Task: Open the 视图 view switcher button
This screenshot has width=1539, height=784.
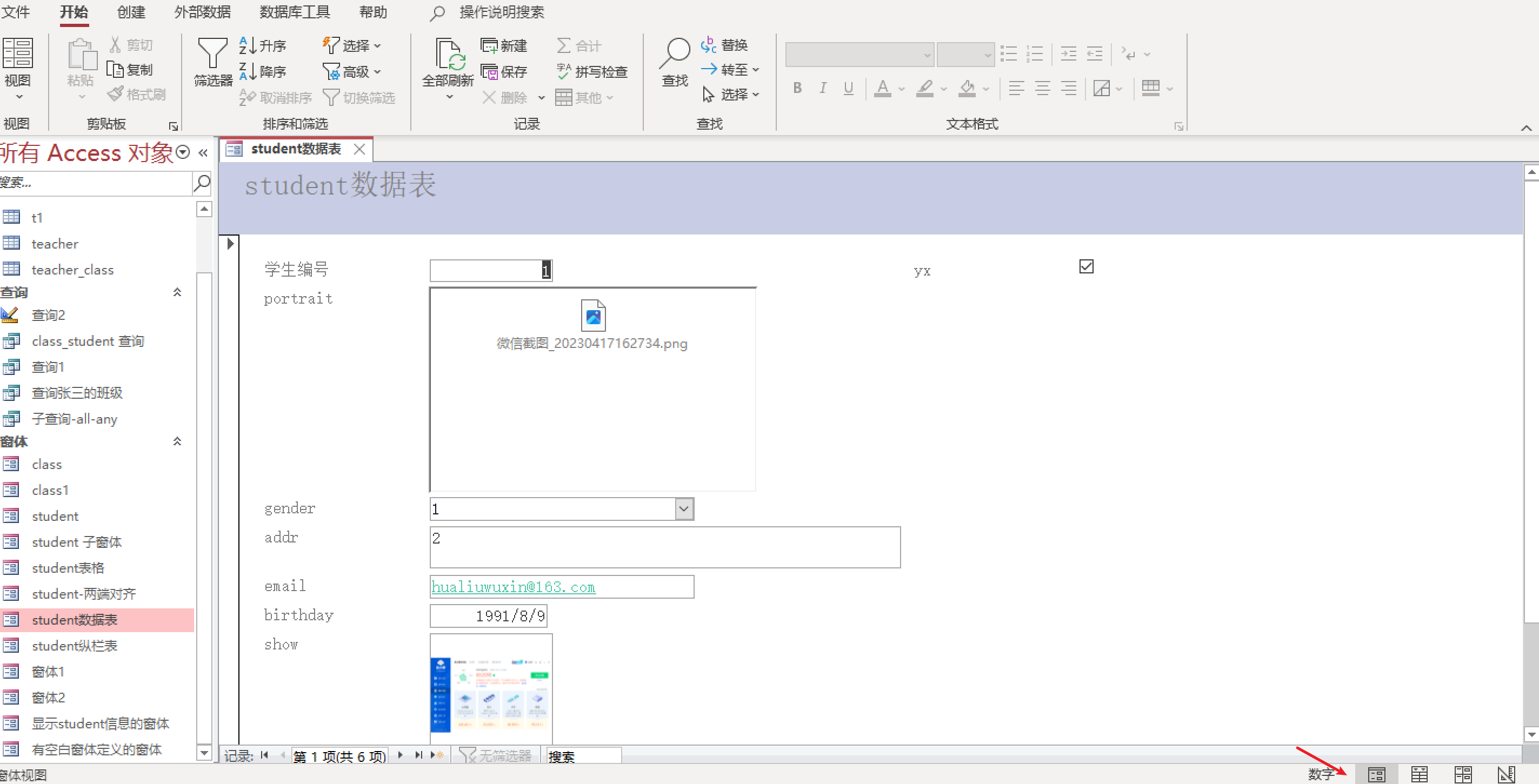Action: click(17, 69)
